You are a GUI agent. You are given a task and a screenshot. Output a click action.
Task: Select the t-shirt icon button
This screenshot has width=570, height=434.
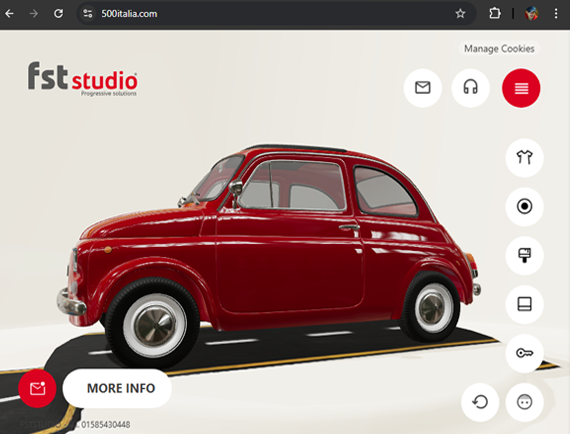tap(524, 158)
